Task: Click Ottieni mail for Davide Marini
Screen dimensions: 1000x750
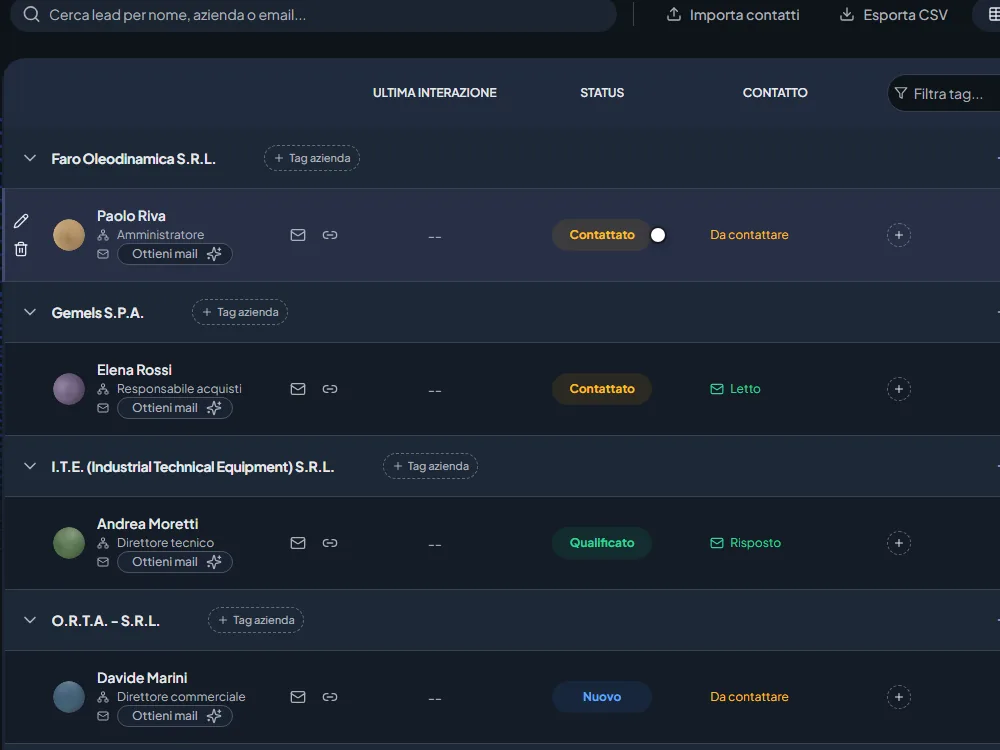Action: tap(175, 716)
